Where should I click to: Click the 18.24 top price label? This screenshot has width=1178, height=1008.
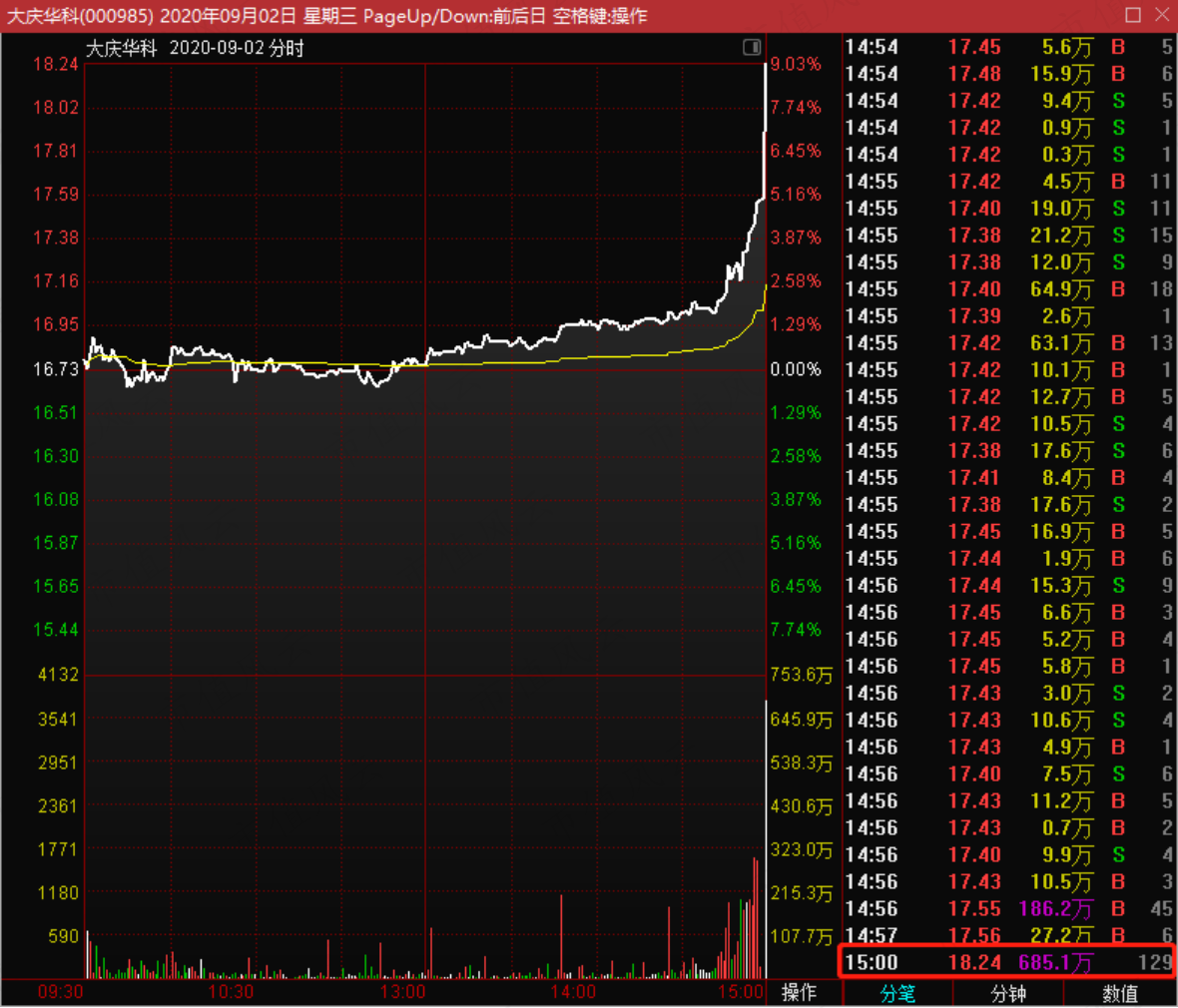tap(56, 65)
